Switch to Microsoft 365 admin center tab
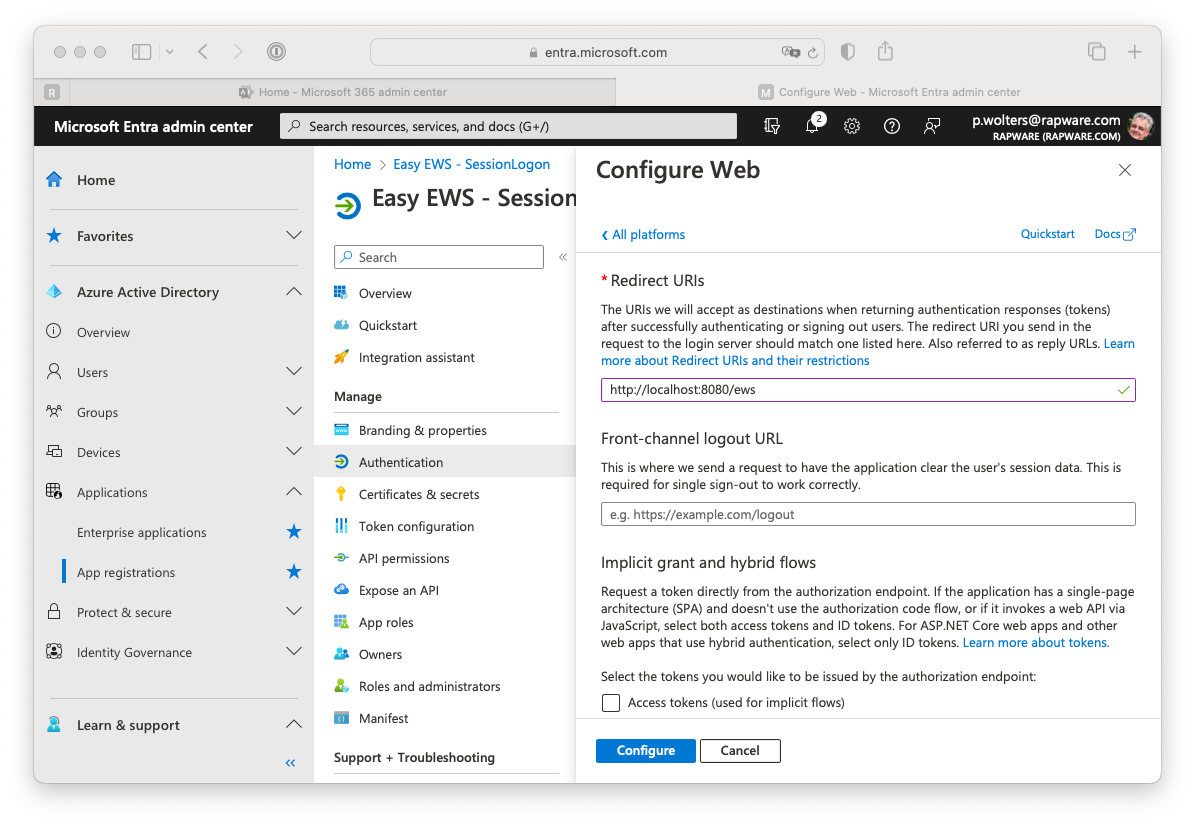The image size is (1195, 825). 343,92
